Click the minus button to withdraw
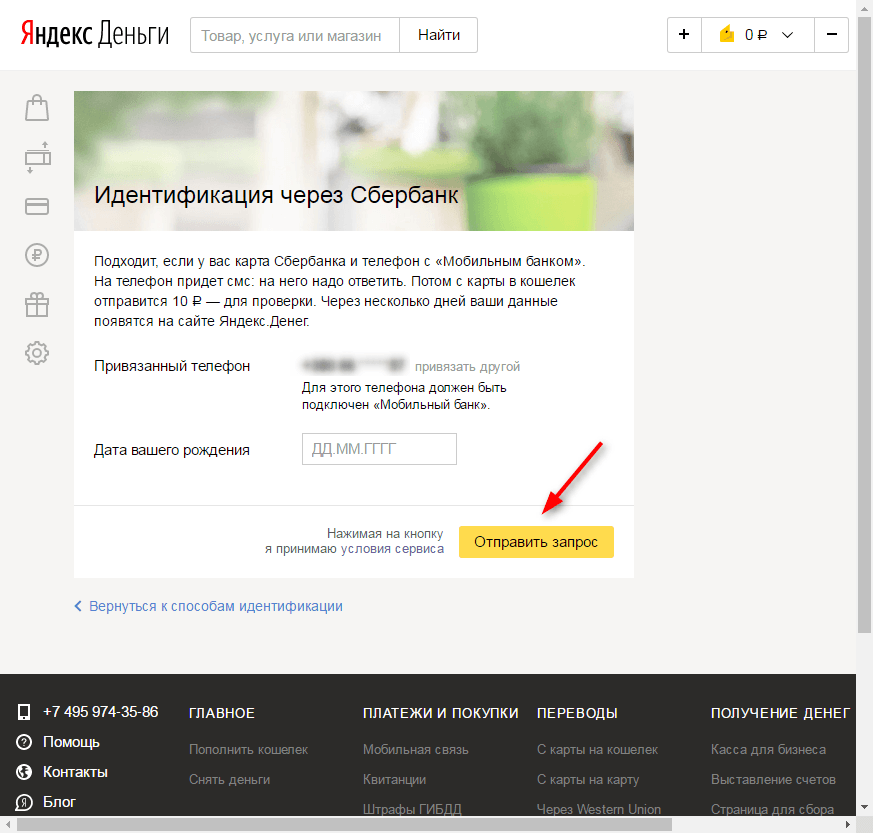The width and height of the screenshot is (873, 833). (x=832, y=35)
